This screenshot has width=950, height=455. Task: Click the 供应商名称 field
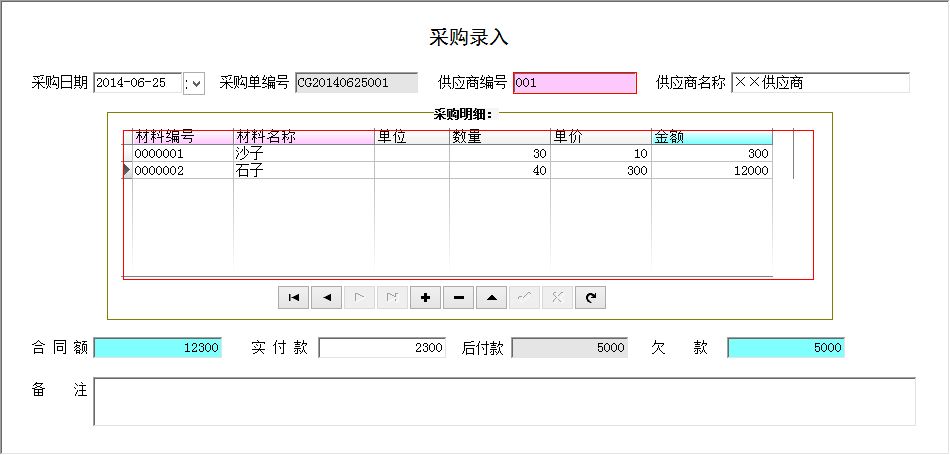click(x=820, y=83)
